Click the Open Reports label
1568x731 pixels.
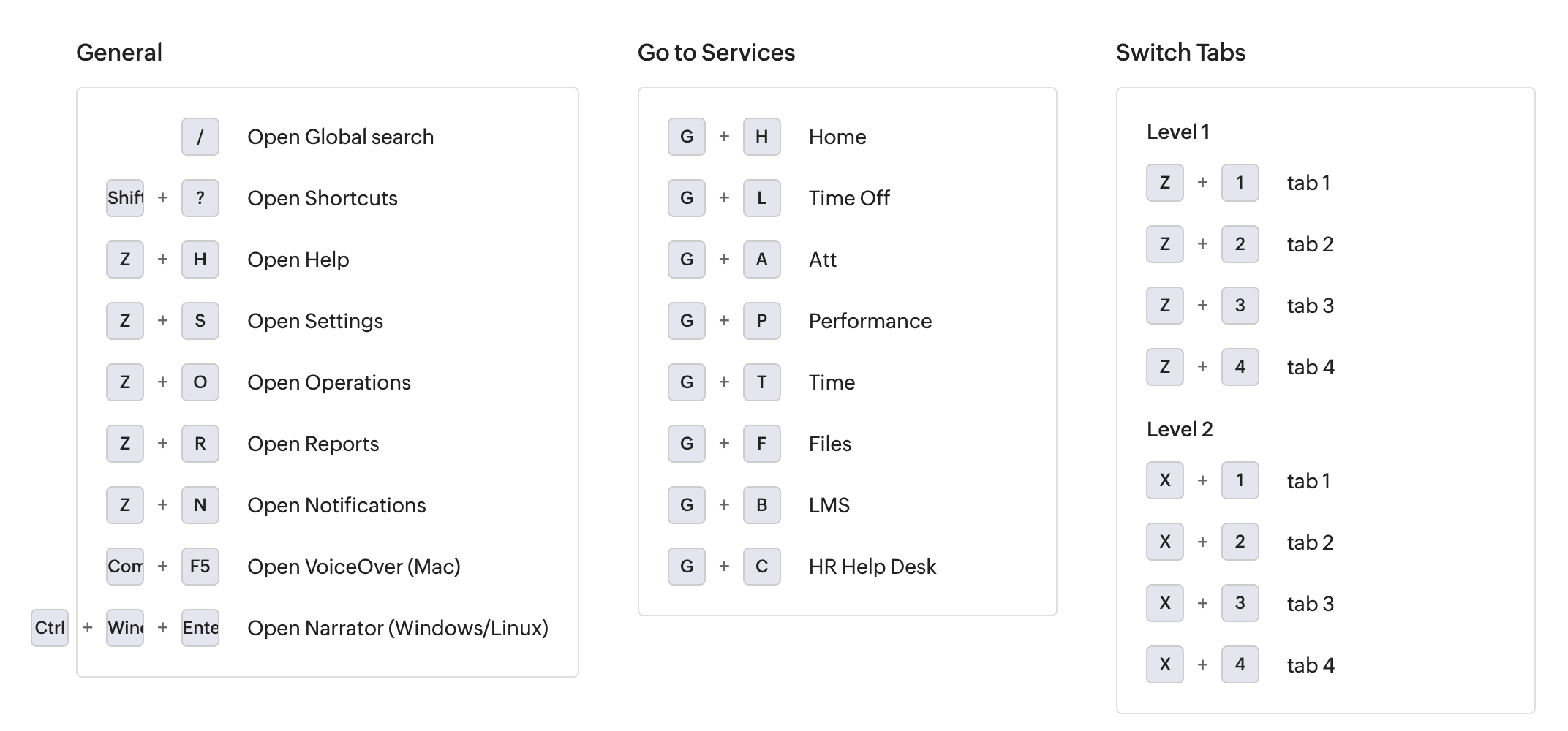[x=313, y=444]
